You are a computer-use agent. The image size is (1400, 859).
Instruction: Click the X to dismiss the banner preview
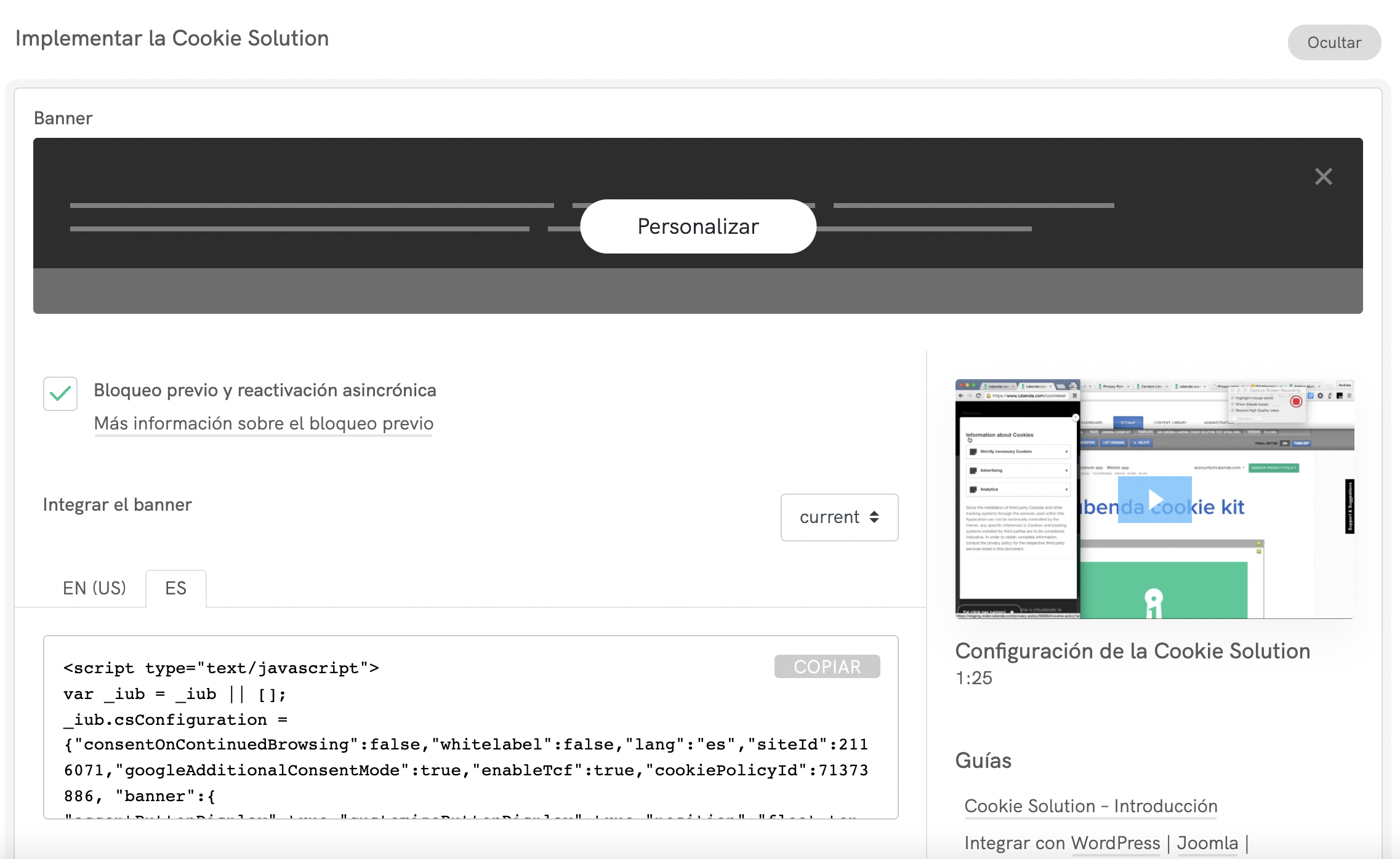coord(1323,177)
